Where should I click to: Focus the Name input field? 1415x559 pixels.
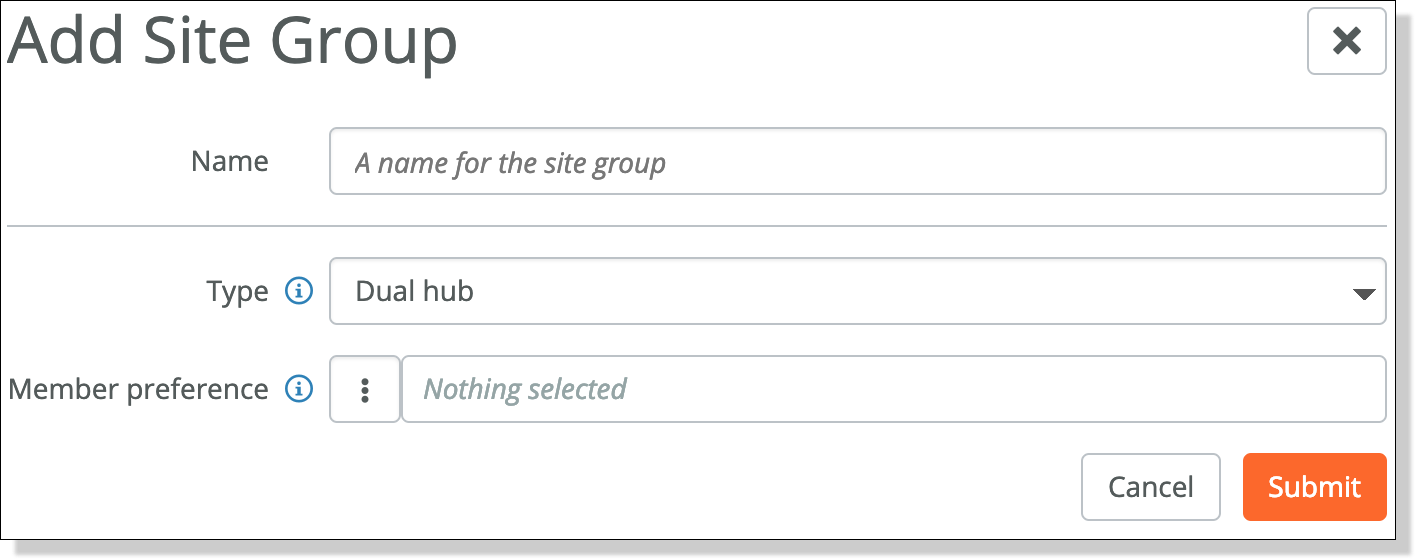point(858,161)
